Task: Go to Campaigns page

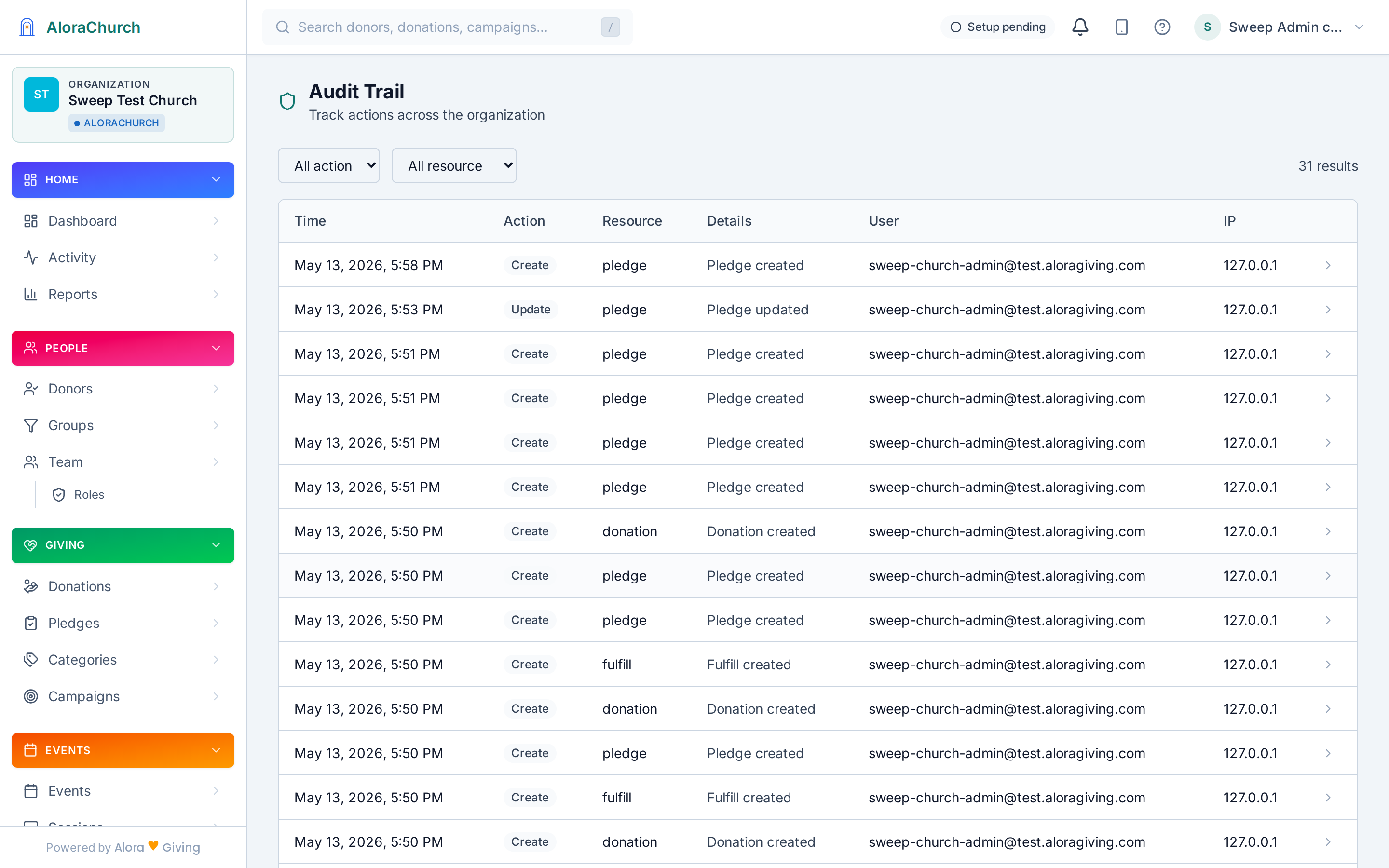Action: click(123, 696)
